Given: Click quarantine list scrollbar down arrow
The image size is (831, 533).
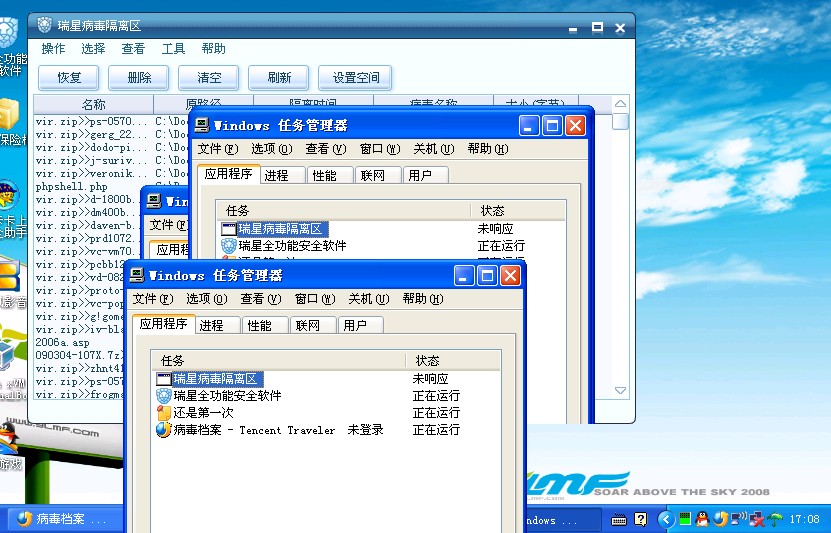Looking at the screenshot, I should (620, 390).
